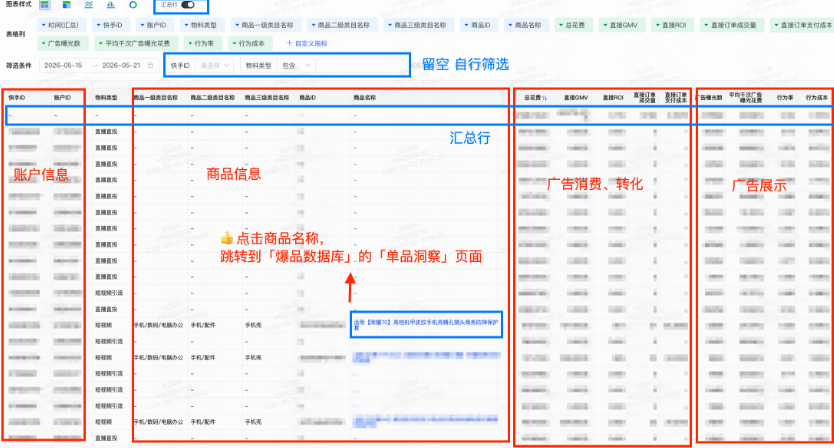Open the 商品二级类目名称 column chip
The width and height of the screenshot is (834, 448).
tap(343, 25)
